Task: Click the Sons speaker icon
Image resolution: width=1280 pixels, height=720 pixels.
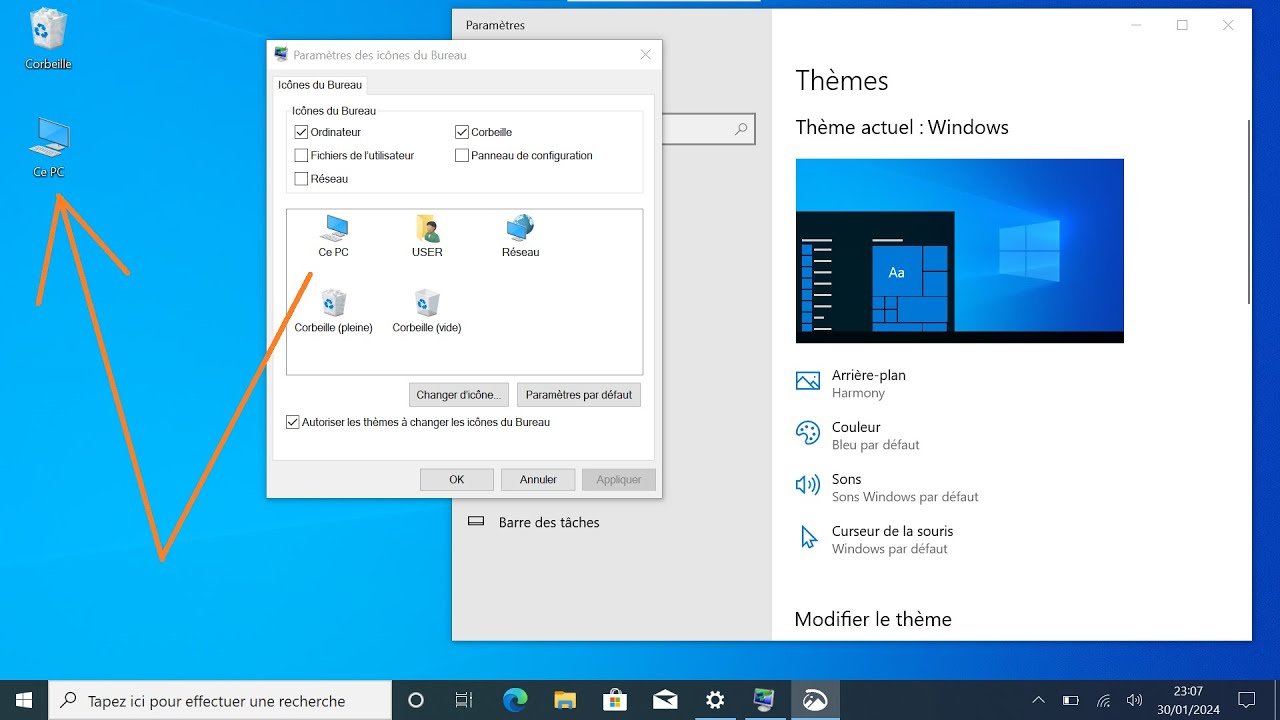Action: pos(807,485)
